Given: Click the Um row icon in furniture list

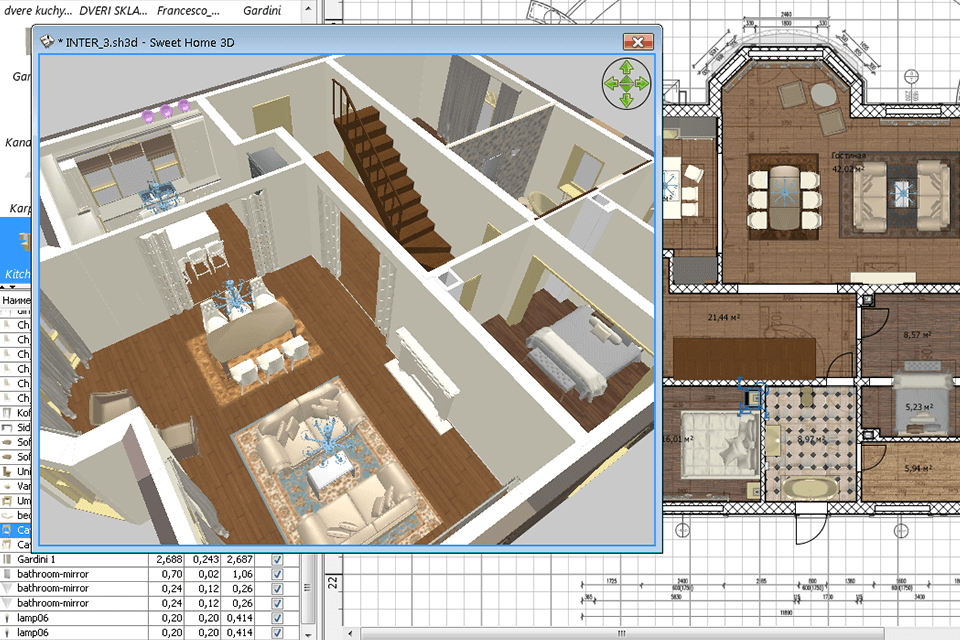Looking at the screenshot, I should tap(7, 501).
